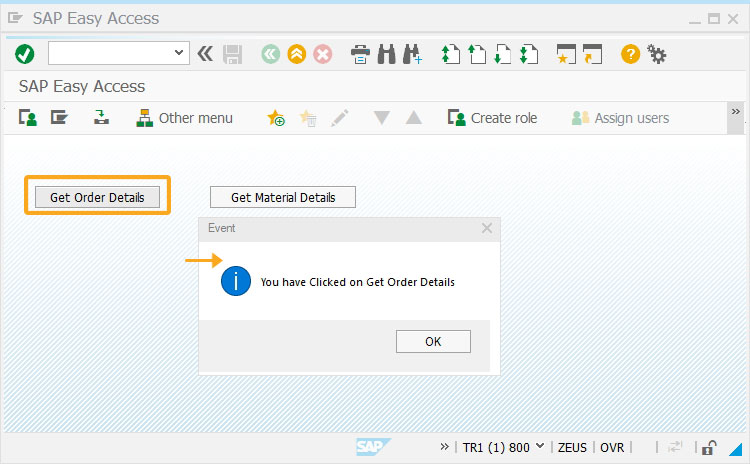Open the transaction command field dropdown
Image resolution: width=750 pixels, height=464 pixels.
pyautogui.click(x=179, y=53)
